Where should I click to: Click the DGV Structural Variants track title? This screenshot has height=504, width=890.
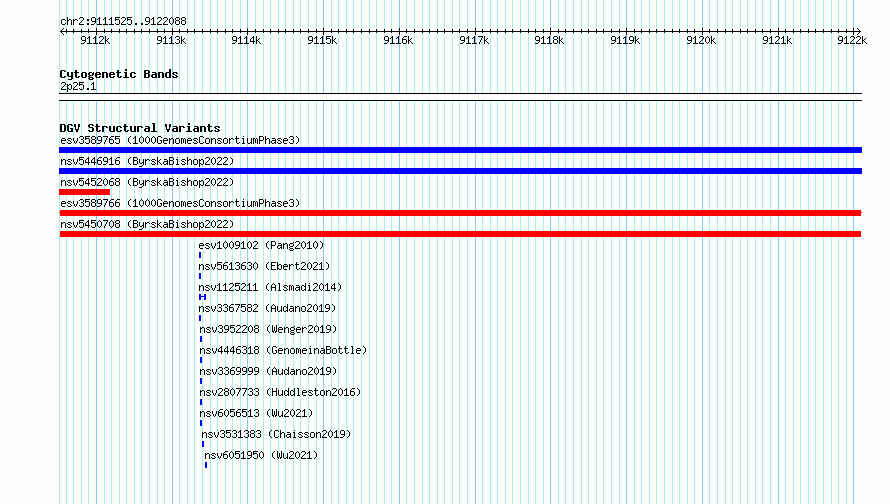pyautogui.click(x=140, y=128)
